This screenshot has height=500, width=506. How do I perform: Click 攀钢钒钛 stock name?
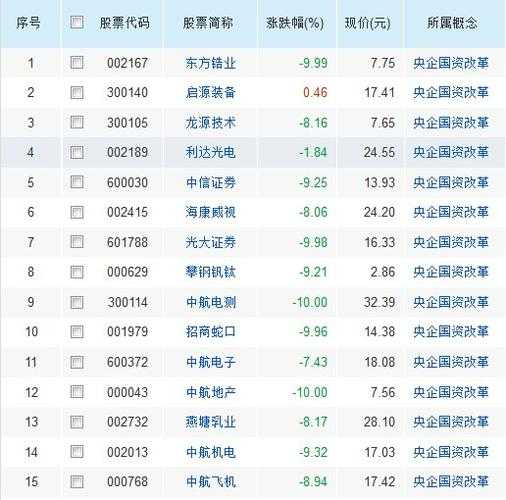click(x=211, y=272)
